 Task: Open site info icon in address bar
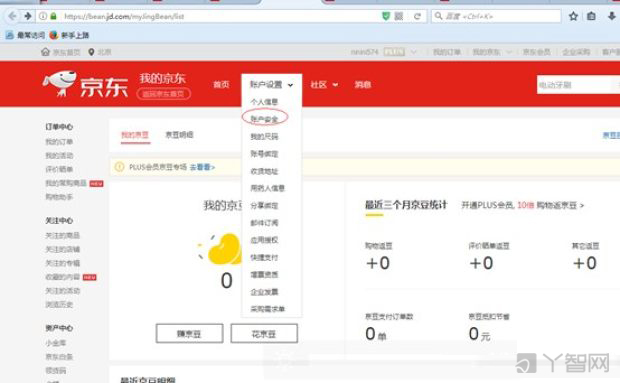click(x=43, y=16)
